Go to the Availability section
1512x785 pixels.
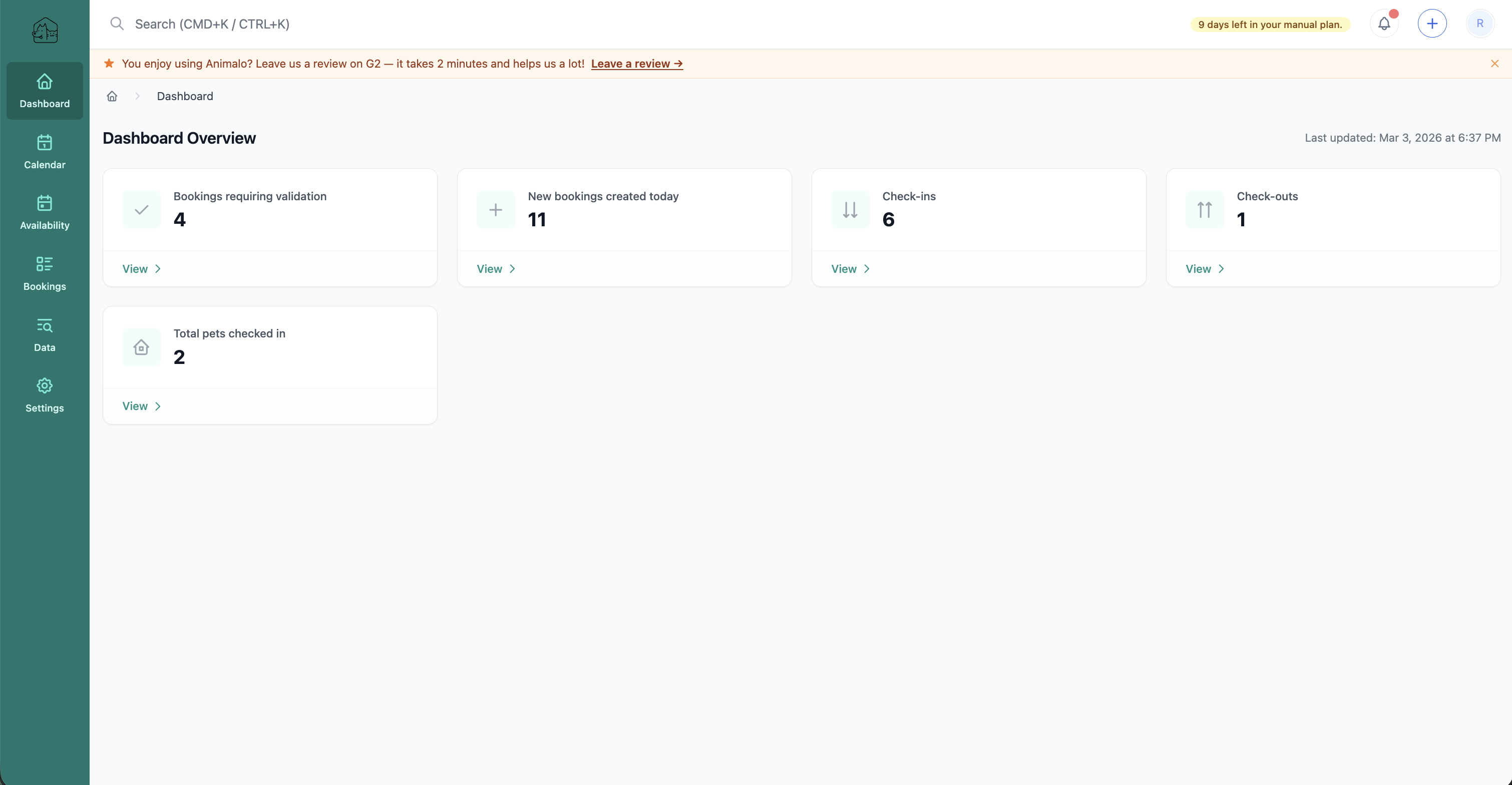[45, 213]
